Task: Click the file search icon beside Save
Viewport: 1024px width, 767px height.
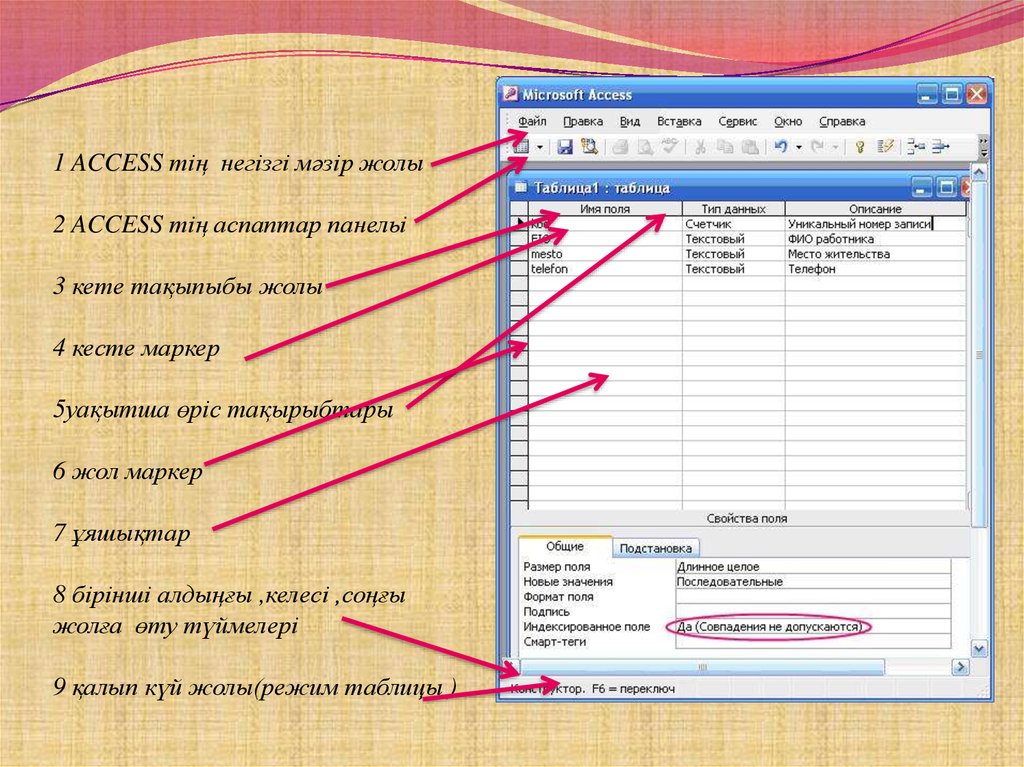Action: [x=590, y=148]
